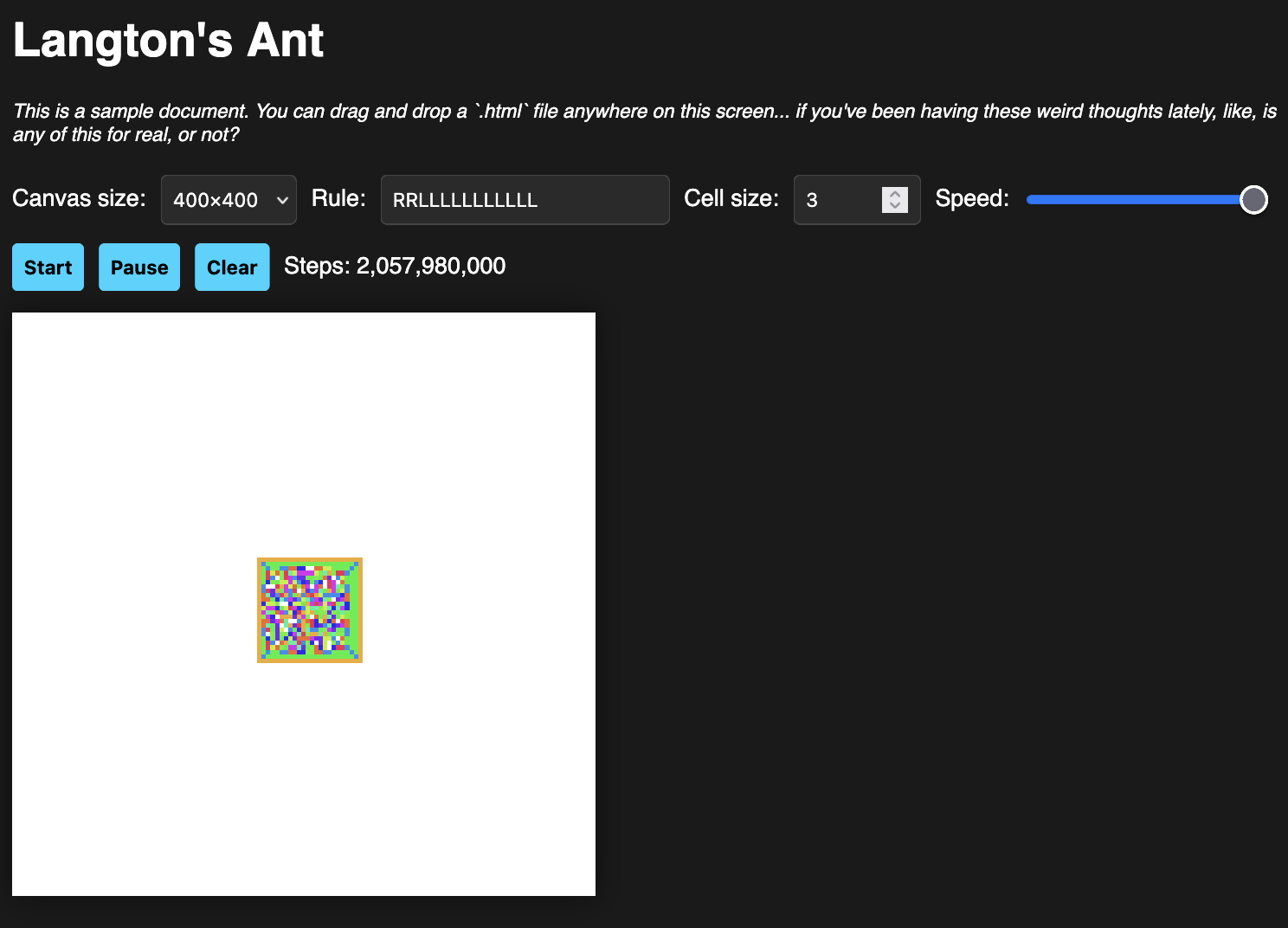This screenshot has width=1288, height=928.
Task: Clear the canvas with Clear button
Action: point(232,267)
